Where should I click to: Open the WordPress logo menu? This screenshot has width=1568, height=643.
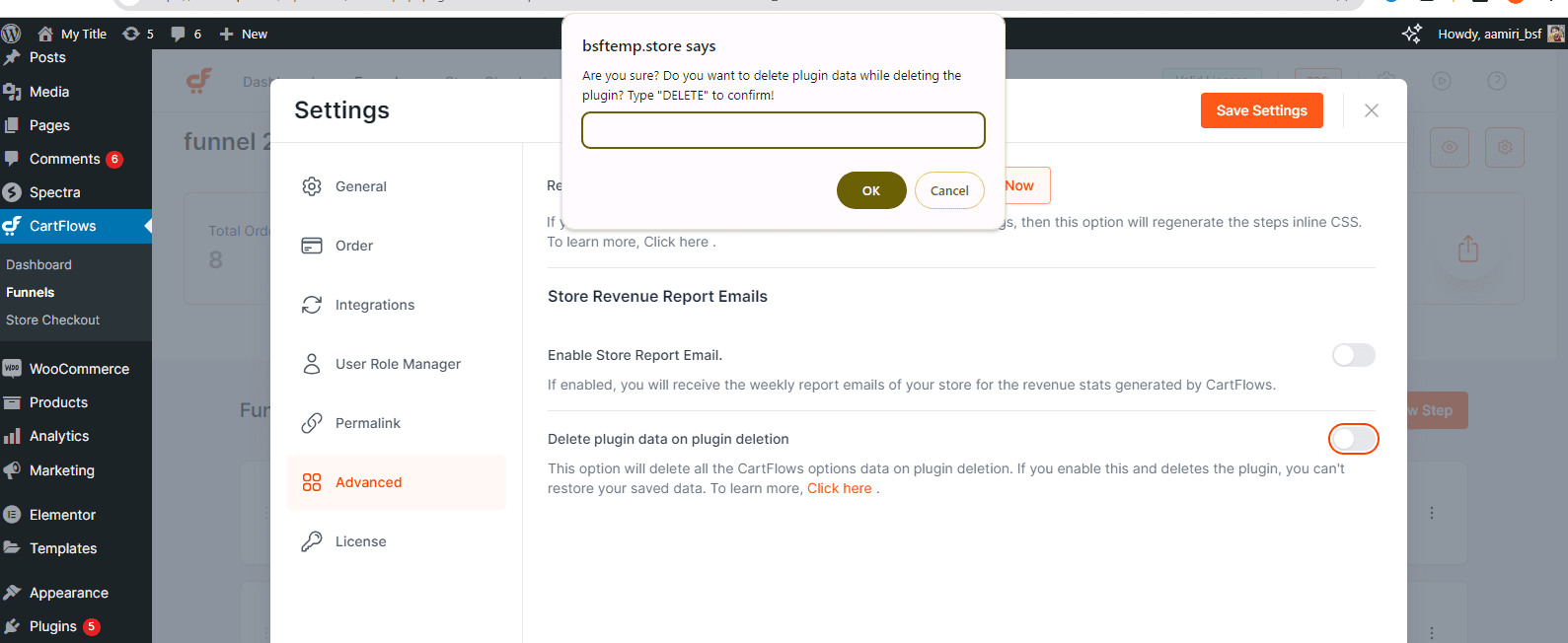click(x=12, y=34)
